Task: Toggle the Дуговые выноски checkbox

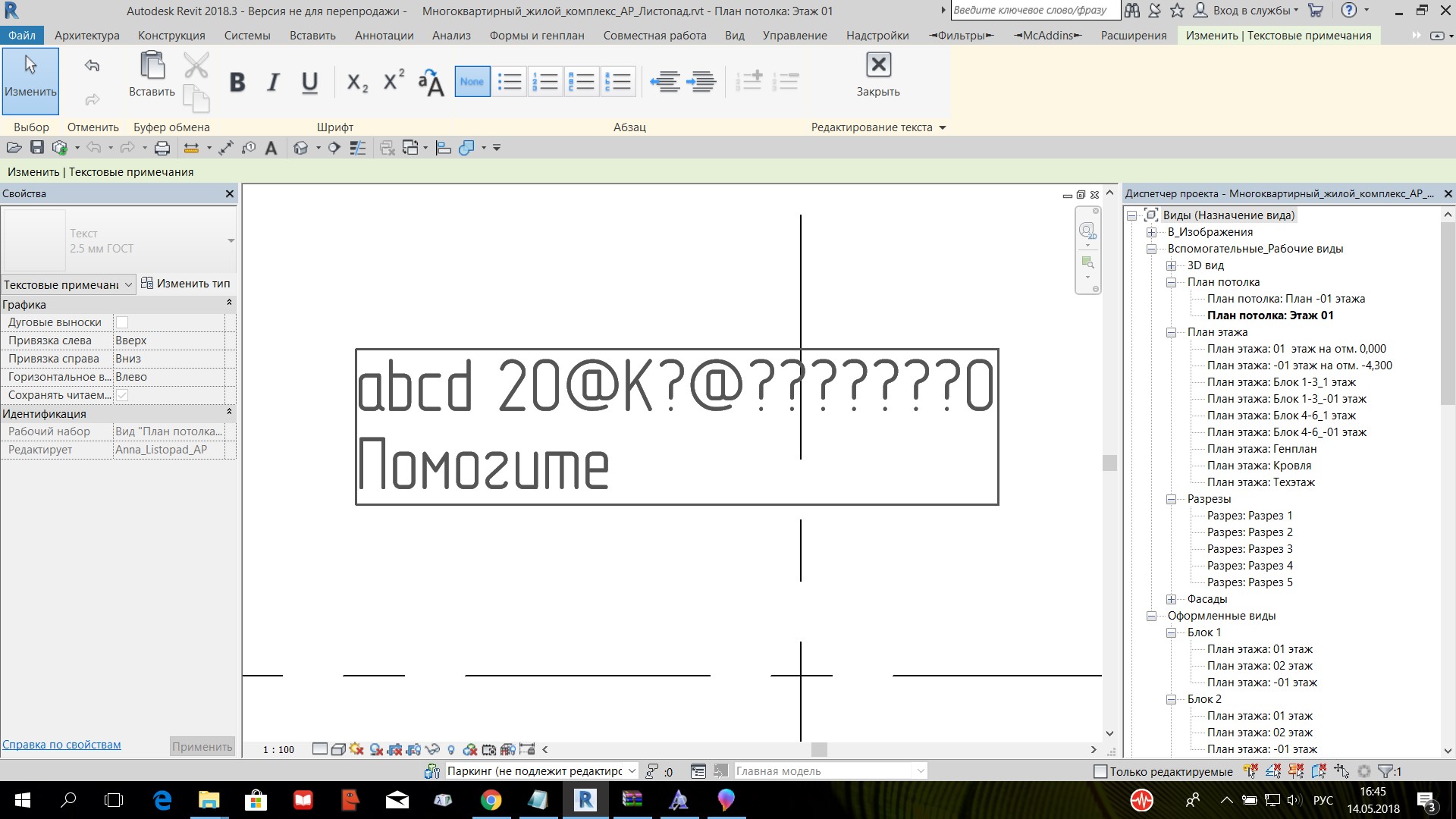Action: coord(122,322)
